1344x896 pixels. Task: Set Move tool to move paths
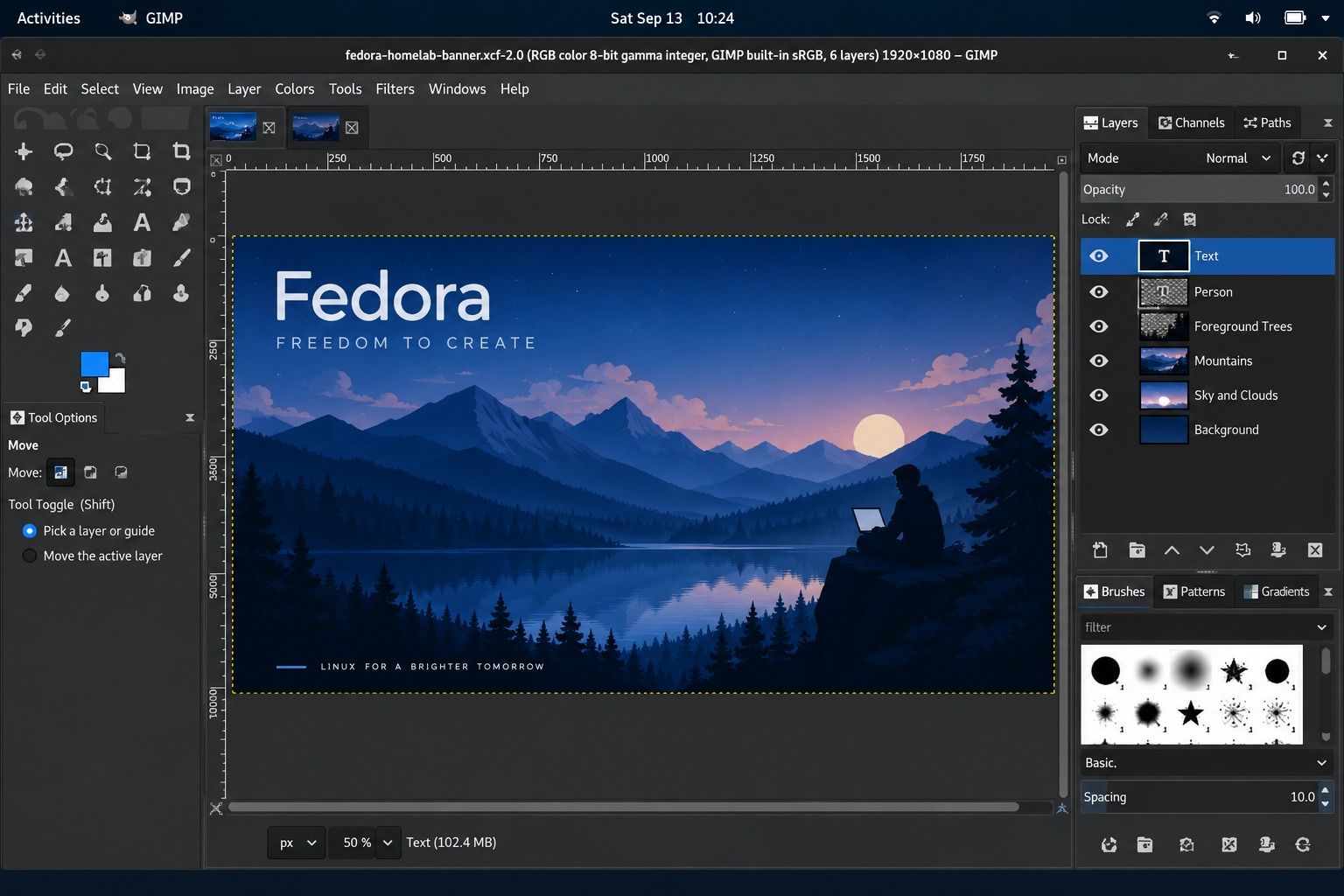tap(121, 472)
